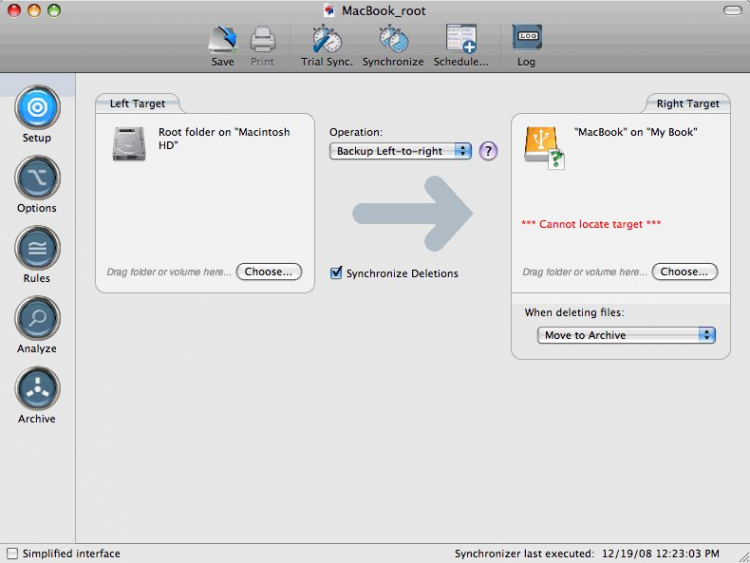Toggle Synchronize Deletions checkbox
The width and height of the screenshot is (750, 563).
(x=336, y=273)
